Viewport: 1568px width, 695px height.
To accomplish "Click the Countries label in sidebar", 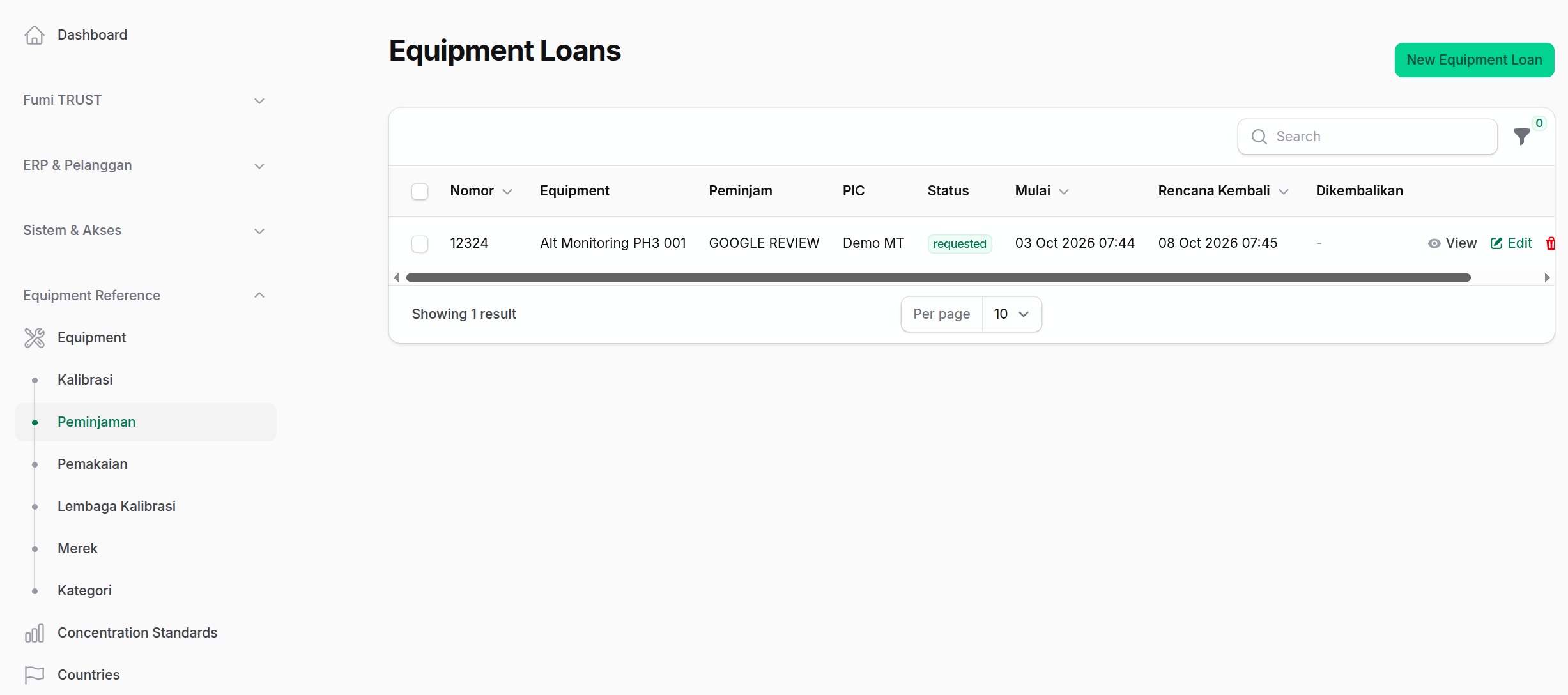I will click(x=89, y=675).
